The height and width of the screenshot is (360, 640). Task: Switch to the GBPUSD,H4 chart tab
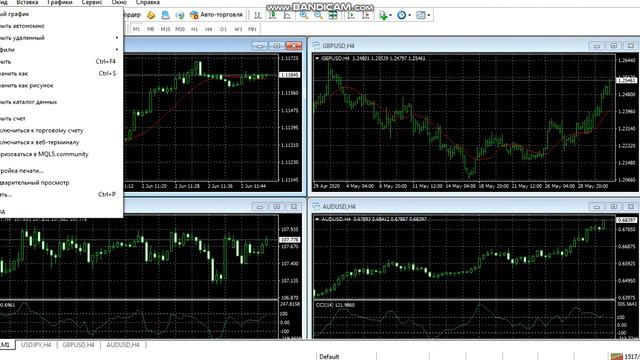pos(78,345)
